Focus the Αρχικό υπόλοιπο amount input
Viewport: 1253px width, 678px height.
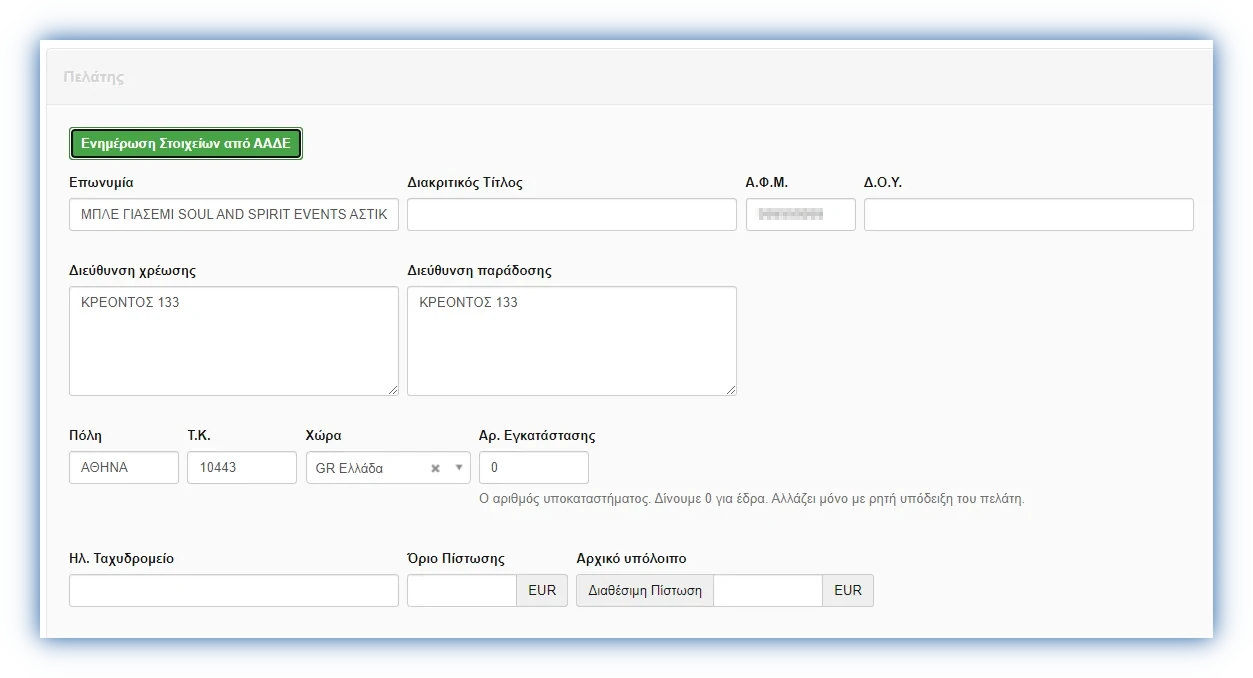tap(767, 591)
